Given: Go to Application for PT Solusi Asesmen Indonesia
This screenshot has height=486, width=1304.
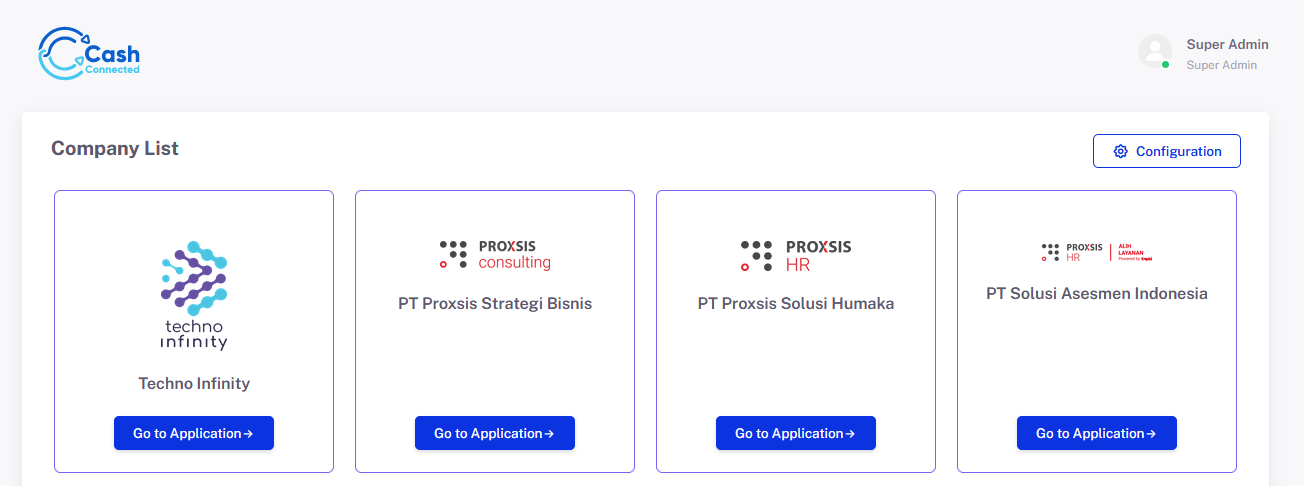Looking at the screenshot, I should click(x=1097, y=433).
